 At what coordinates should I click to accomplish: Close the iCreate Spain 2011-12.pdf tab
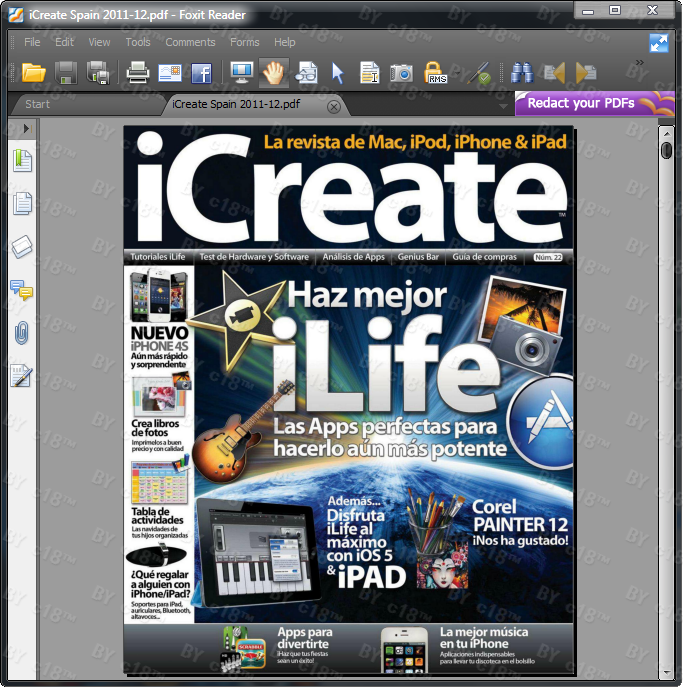(x=334, y=107)
